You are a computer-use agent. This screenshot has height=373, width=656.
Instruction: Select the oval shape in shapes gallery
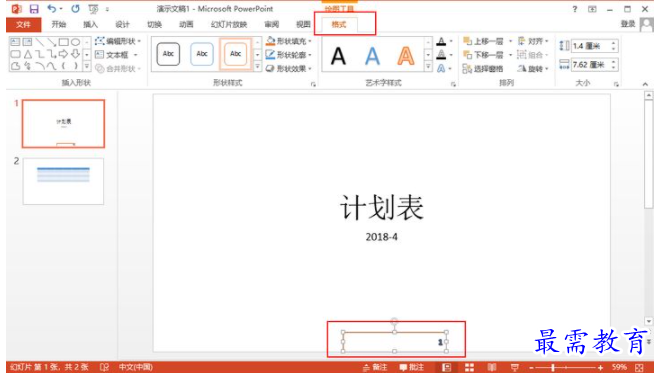[75, 42]
